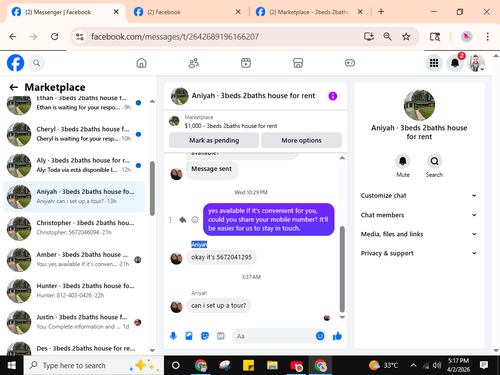This screenshot has width=500, height=375.
Task: Click the message can i set up a tour?
Action: pyautogui.click(x=218, y=305)
